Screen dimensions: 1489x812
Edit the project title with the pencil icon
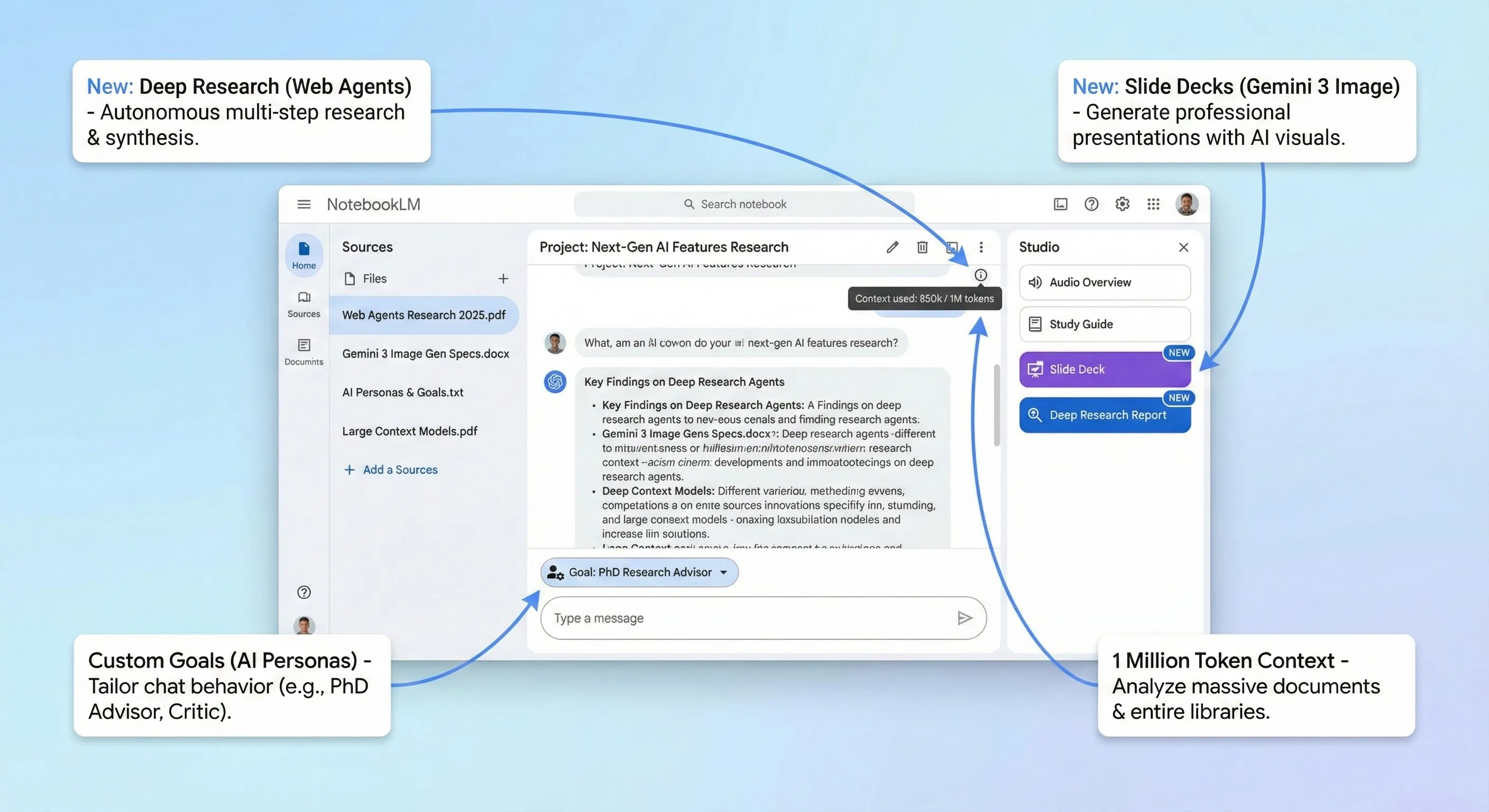tap(893, 247)
